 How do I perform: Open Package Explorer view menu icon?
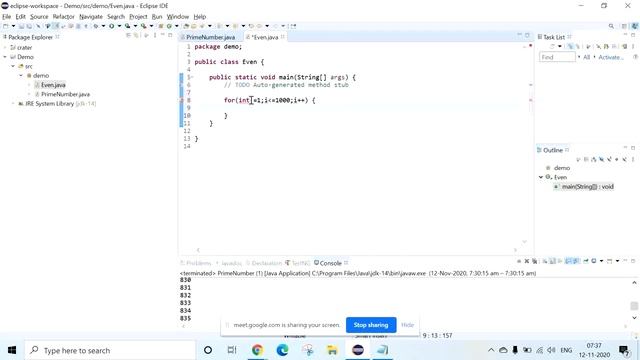pos(155,36)
